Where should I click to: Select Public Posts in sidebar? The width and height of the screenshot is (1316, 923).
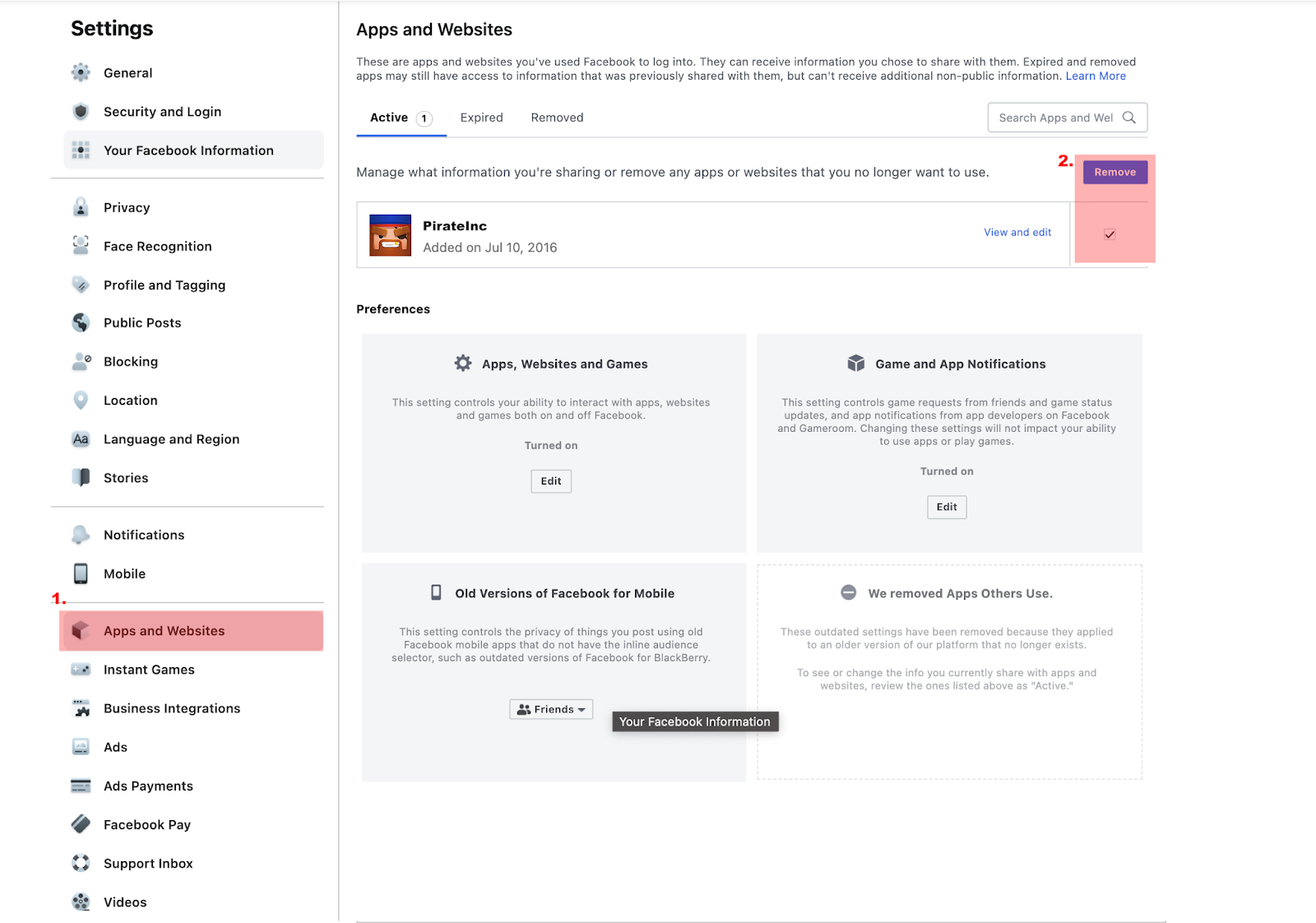click(x=193, y=322)
